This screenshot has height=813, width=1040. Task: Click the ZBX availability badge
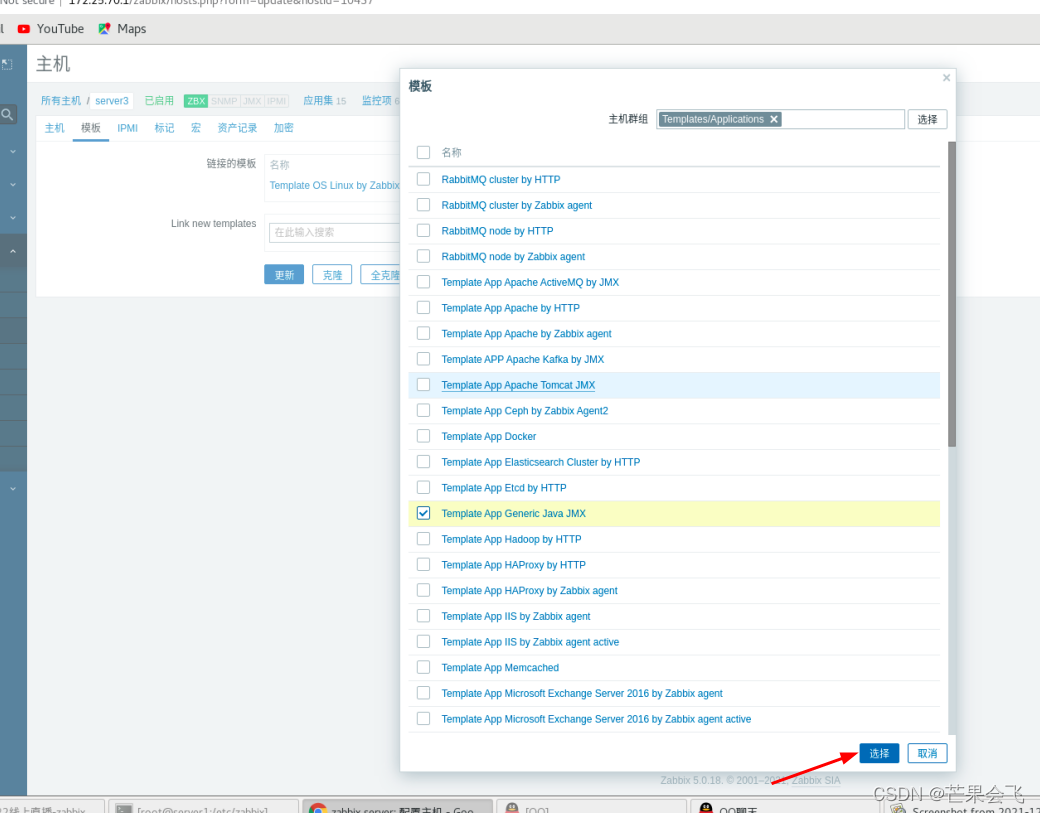[x=196, y=101]
